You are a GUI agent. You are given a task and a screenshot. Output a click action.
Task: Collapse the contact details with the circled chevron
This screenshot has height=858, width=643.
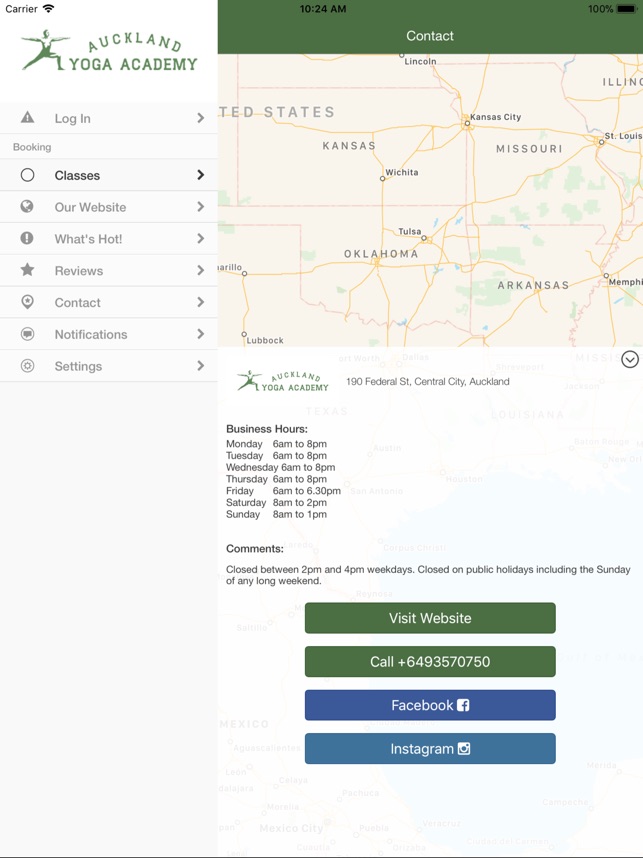tap(630, 360)
